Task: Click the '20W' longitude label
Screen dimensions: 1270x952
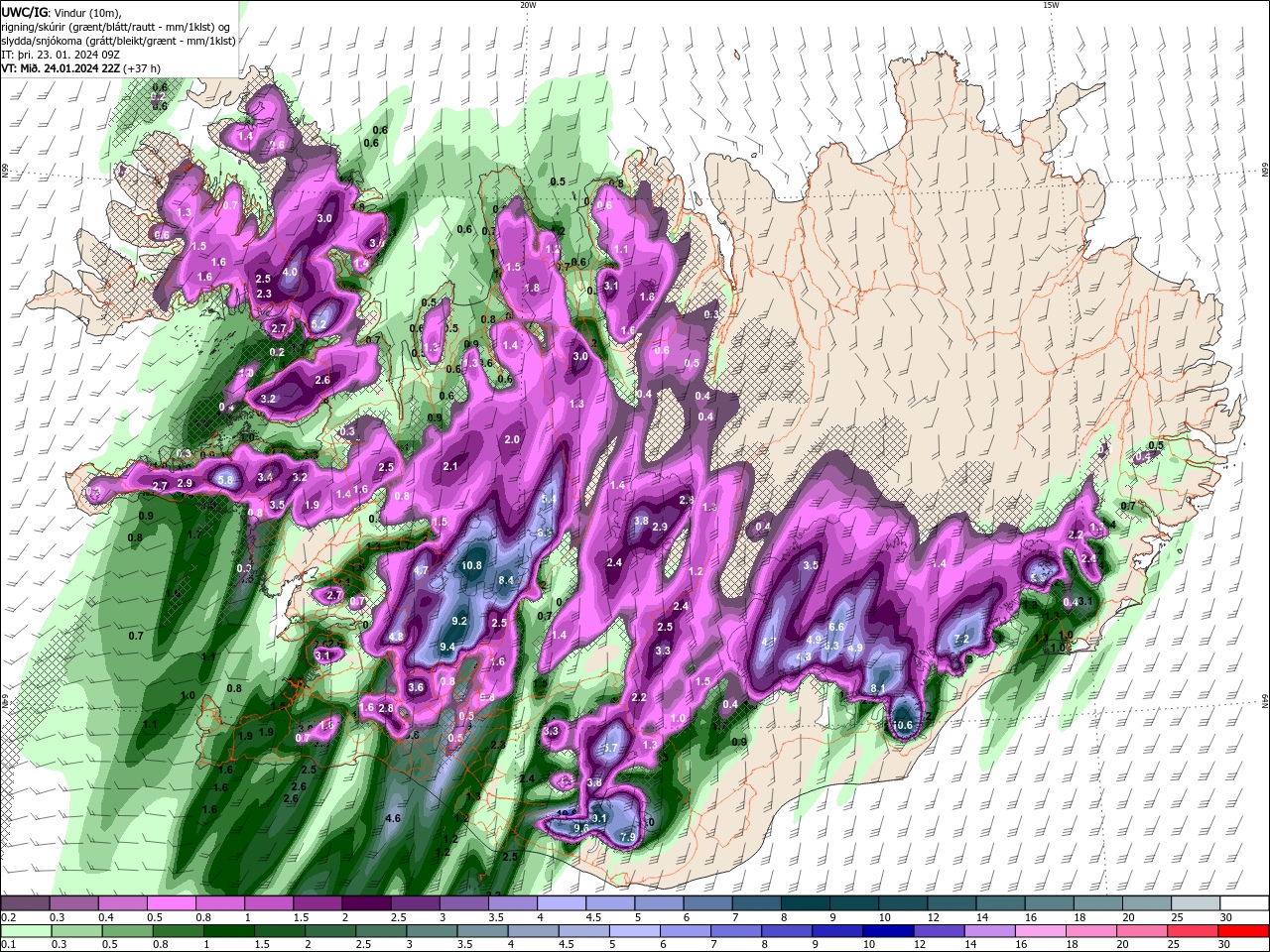Action: (x=528, y=5)
